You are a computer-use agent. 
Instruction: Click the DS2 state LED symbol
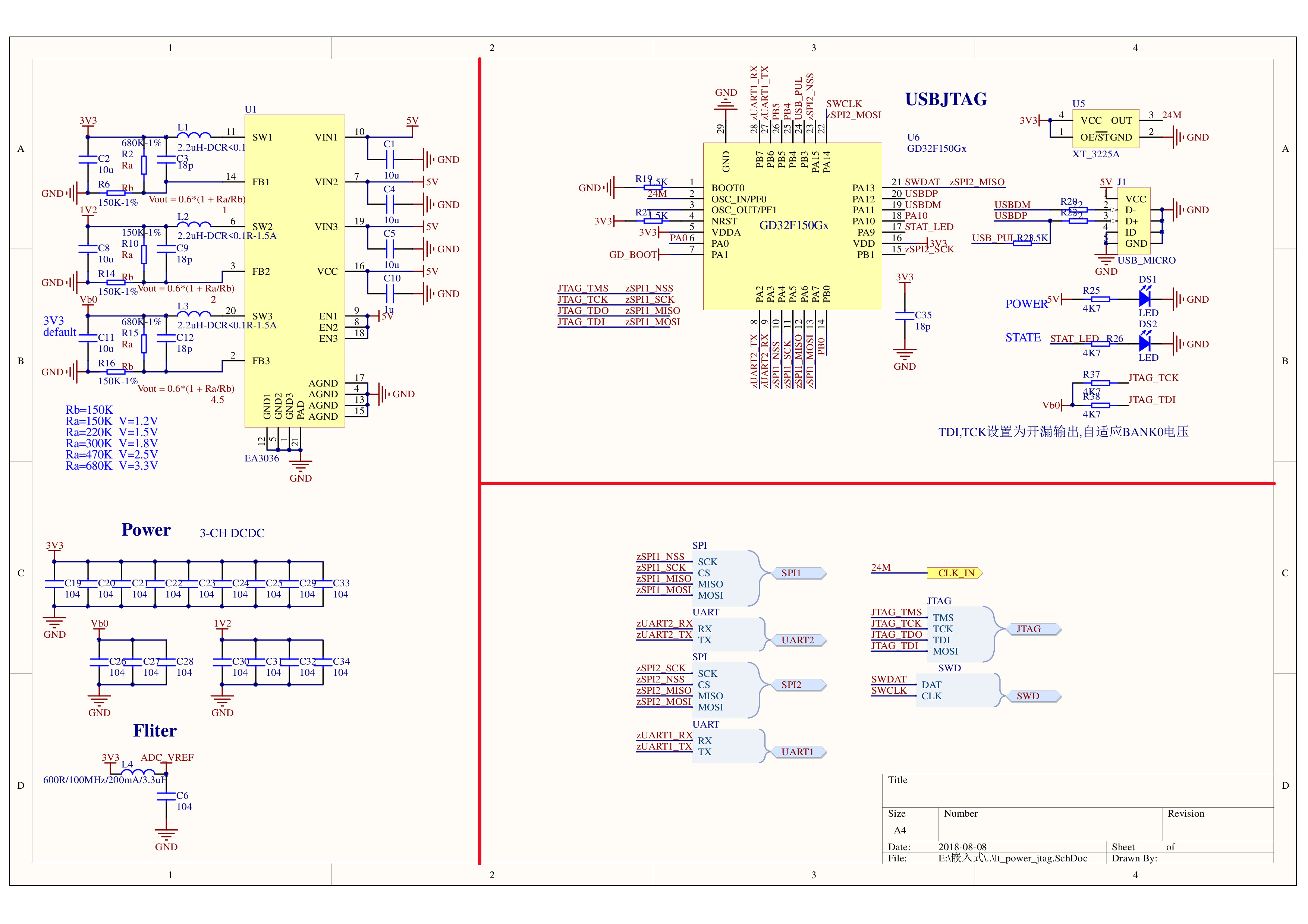[1145, 343]
